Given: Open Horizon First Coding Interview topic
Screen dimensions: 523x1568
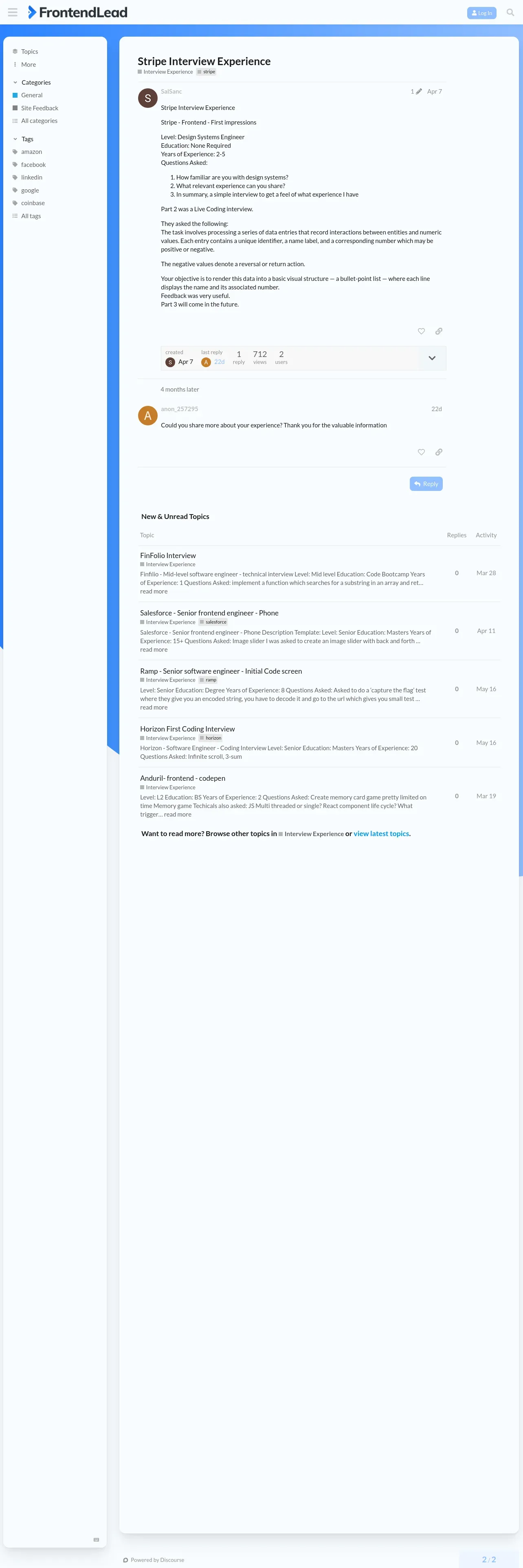Looking at the screenshot, I should point(187,729).
